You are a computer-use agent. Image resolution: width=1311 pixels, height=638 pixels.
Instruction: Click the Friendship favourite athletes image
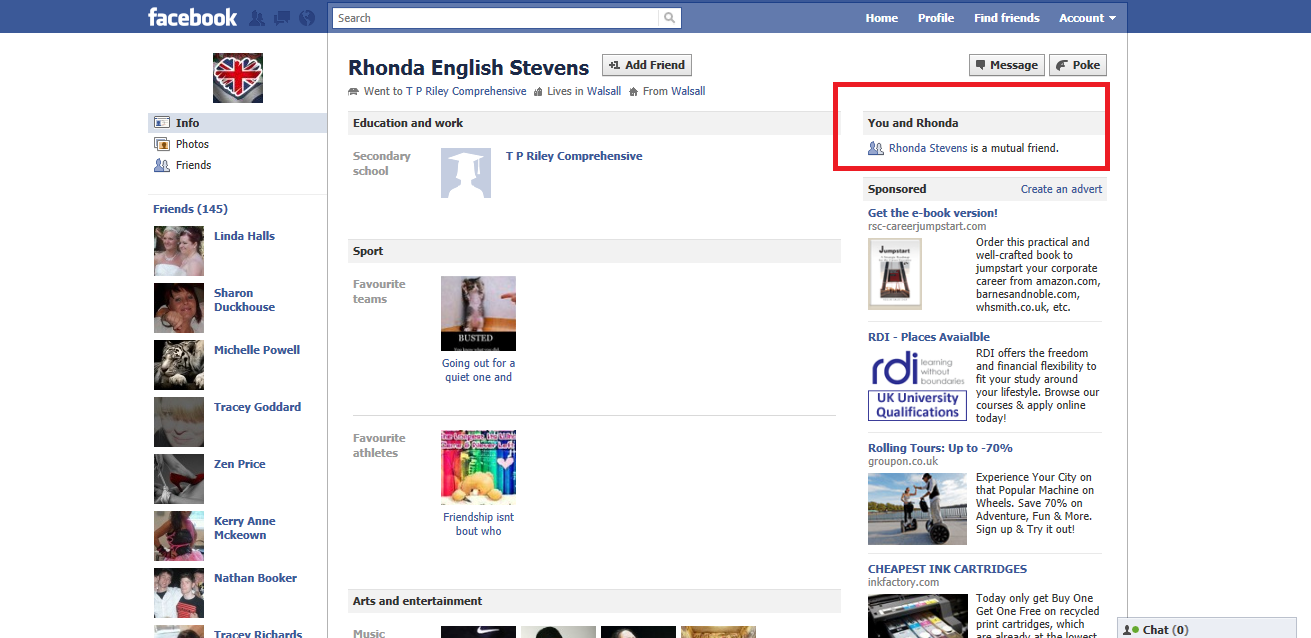pyautogui.click(x=478, y=467)
